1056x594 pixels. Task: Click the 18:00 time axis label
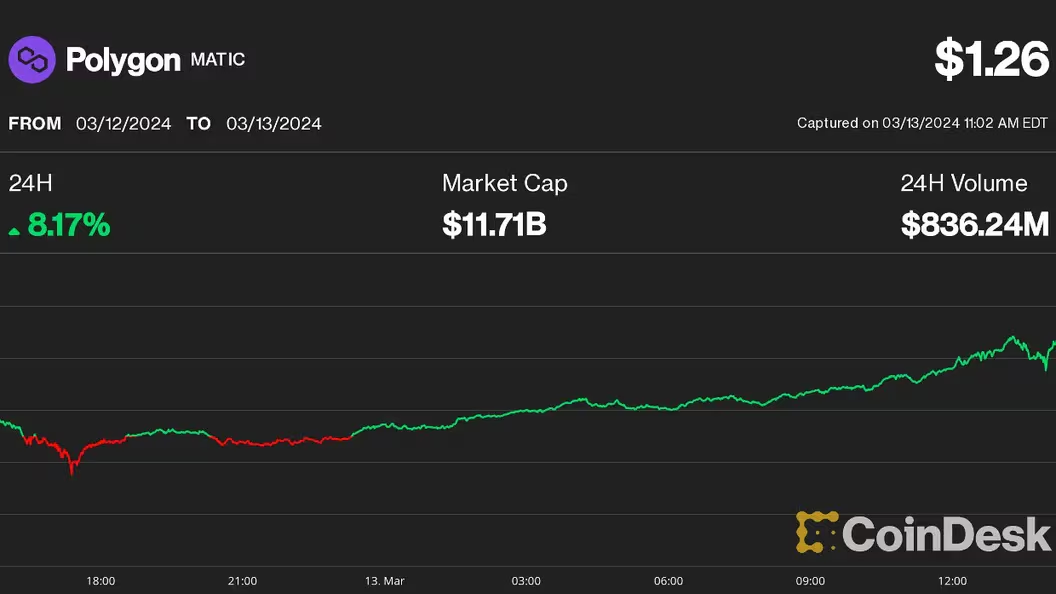click(x=101, y=581)
